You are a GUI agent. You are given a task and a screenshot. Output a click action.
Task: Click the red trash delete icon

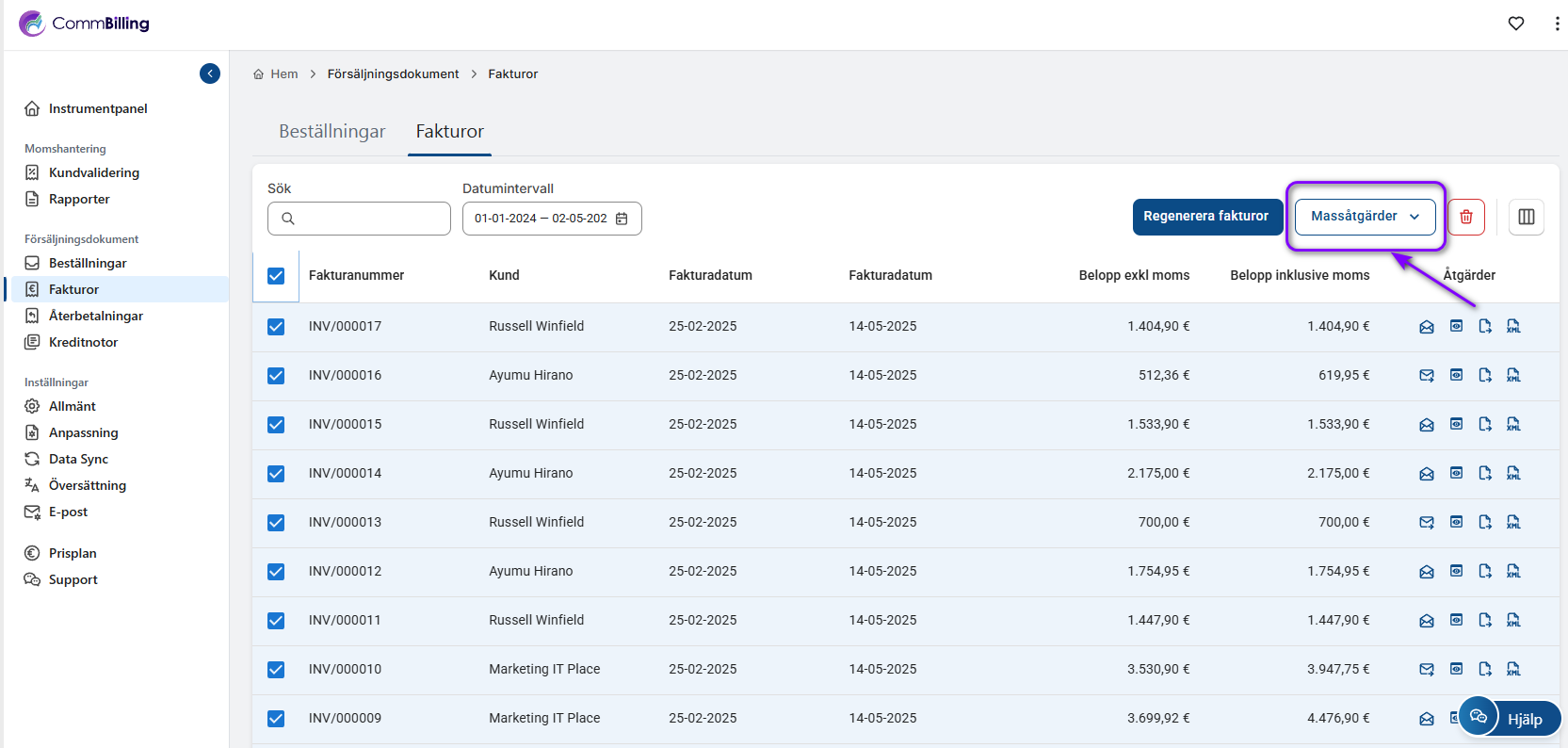pos(1466,217)
